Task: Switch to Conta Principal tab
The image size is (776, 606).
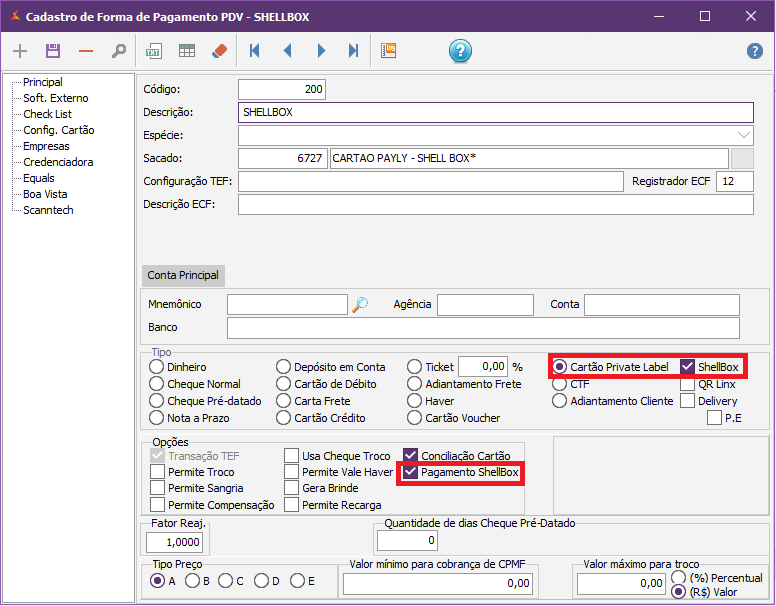Action: pyautogui.click(x=183, y=275)
